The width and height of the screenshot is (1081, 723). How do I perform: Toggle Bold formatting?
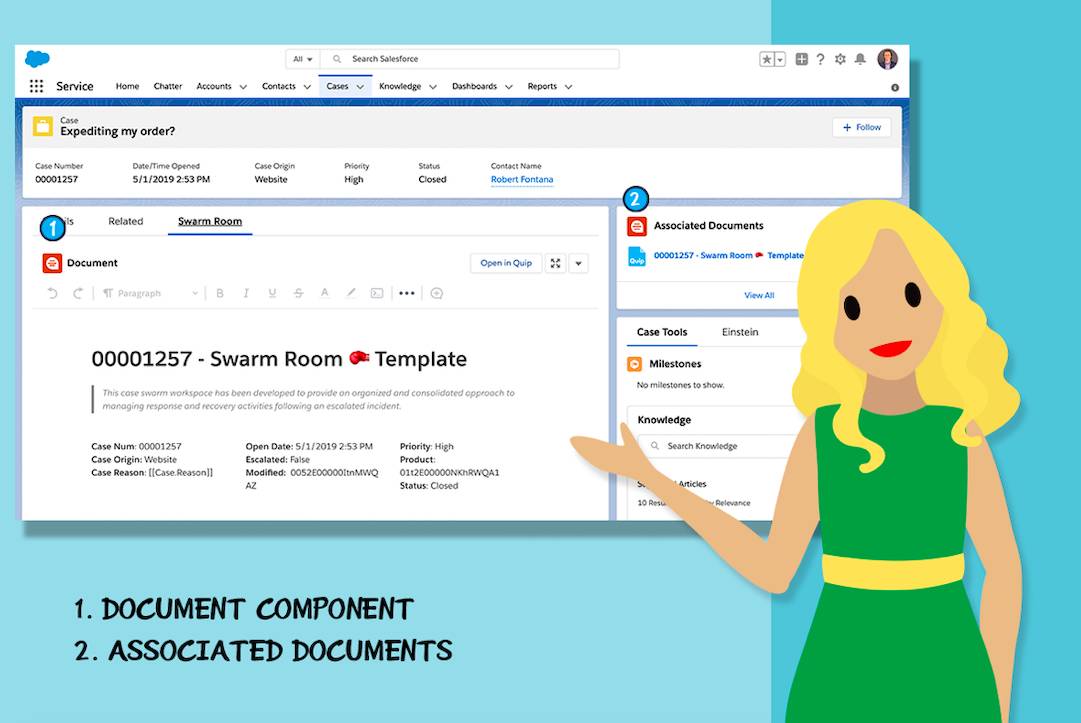click(220, 294)
